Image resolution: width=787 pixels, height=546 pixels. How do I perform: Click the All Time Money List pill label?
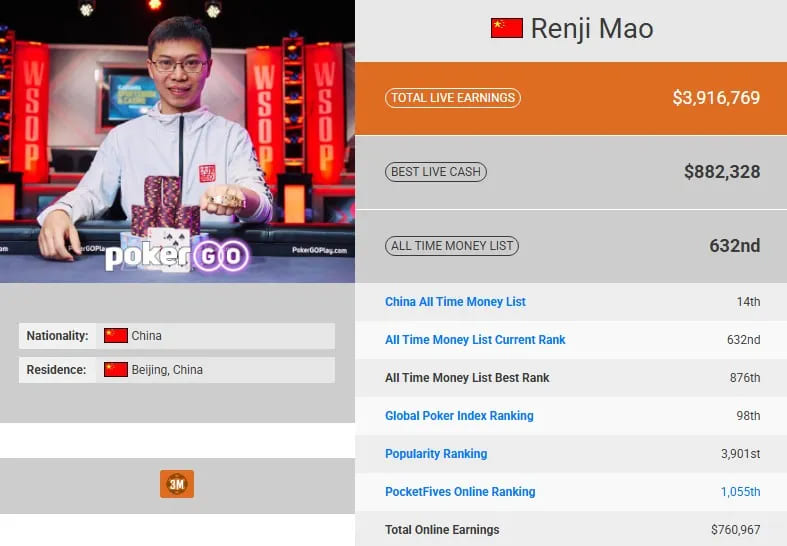point(452,246)
